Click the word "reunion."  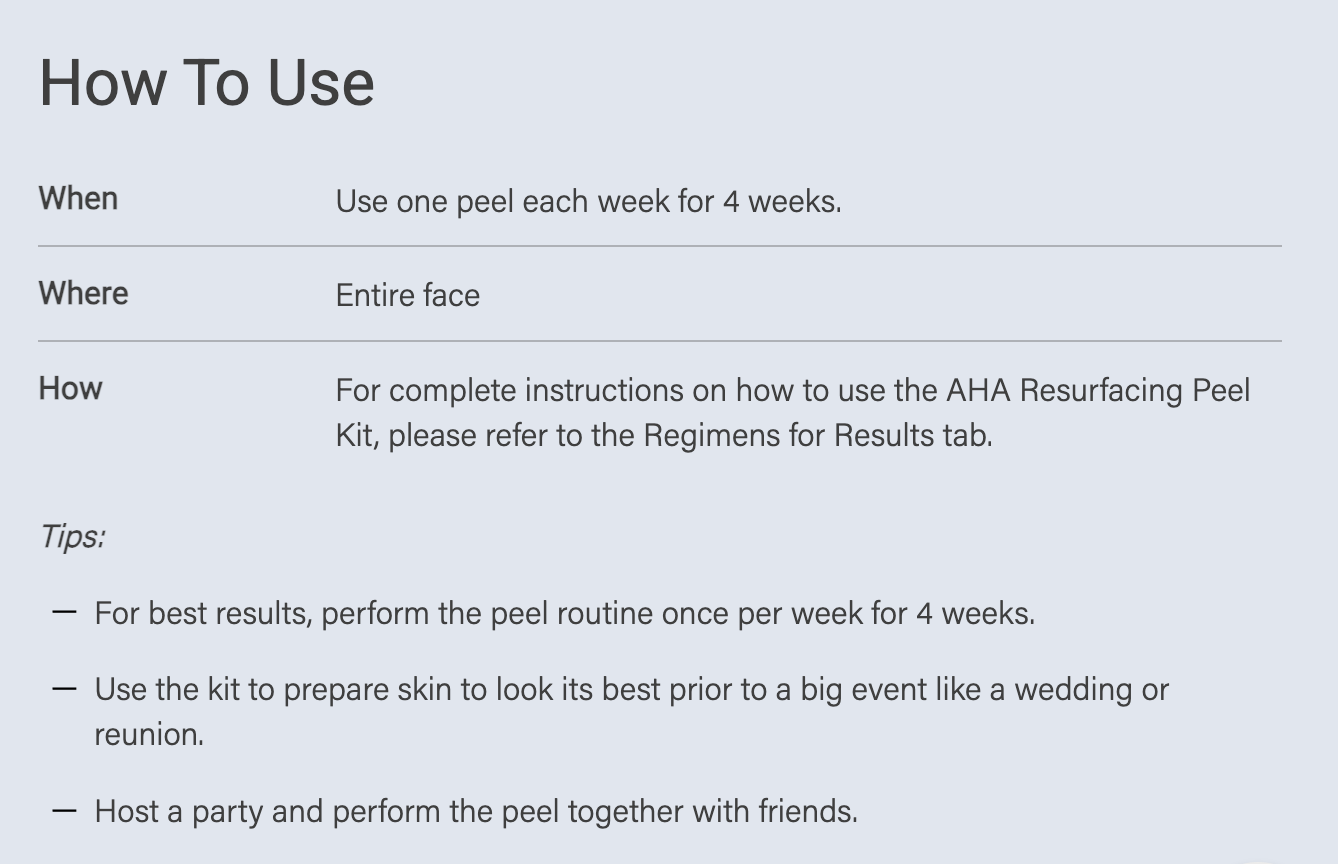coord(149,735)
